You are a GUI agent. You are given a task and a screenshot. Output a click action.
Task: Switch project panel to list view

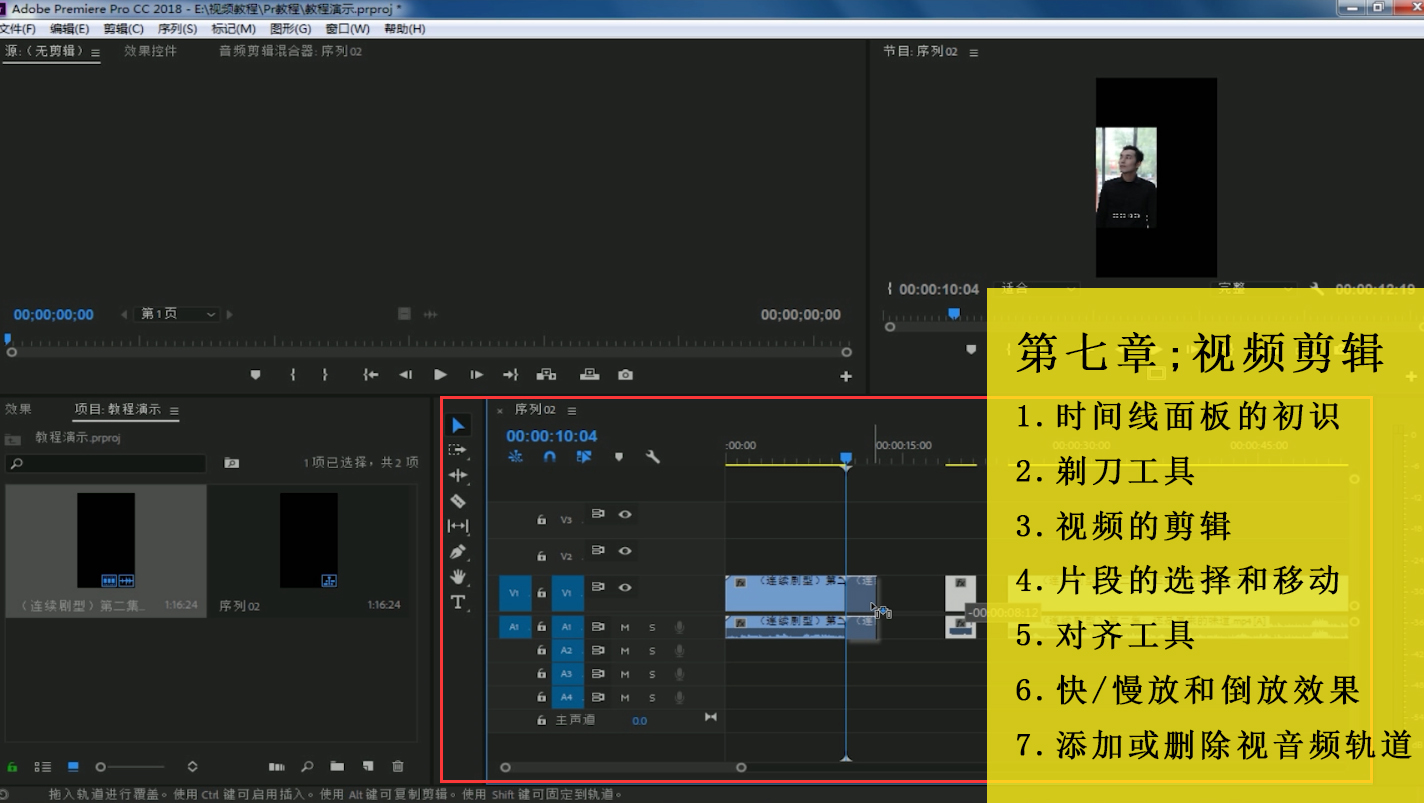tap(43, 767)
